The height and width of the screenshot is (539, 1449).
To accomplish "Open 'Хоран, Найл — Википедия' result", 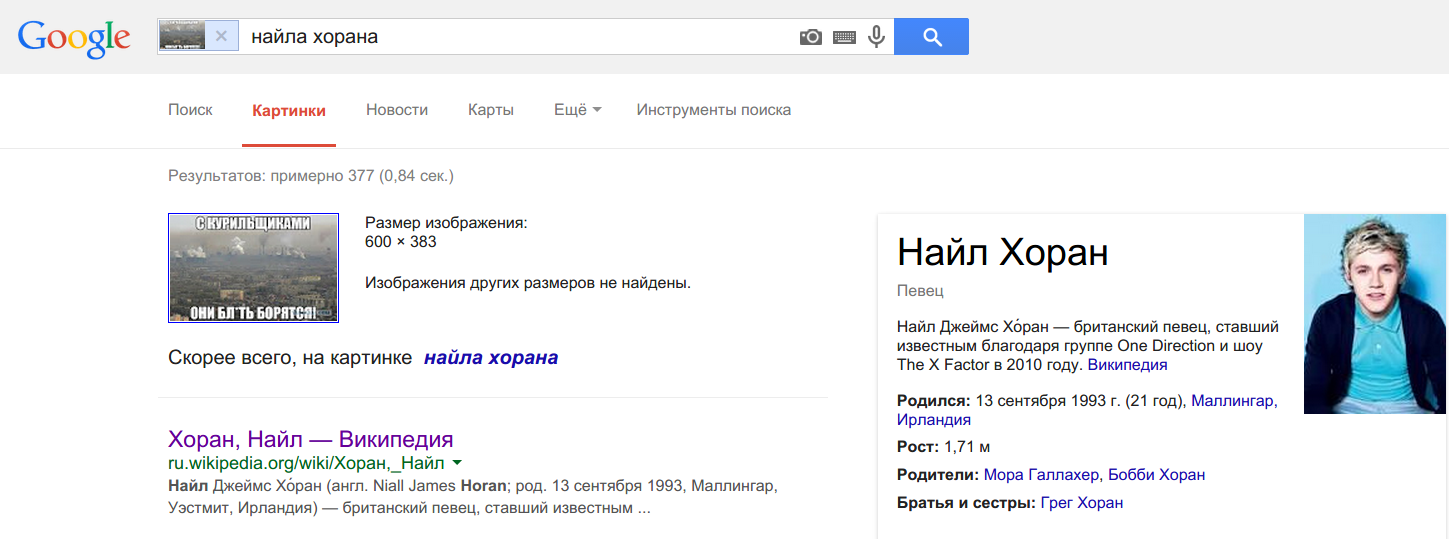I will (311, 439).
